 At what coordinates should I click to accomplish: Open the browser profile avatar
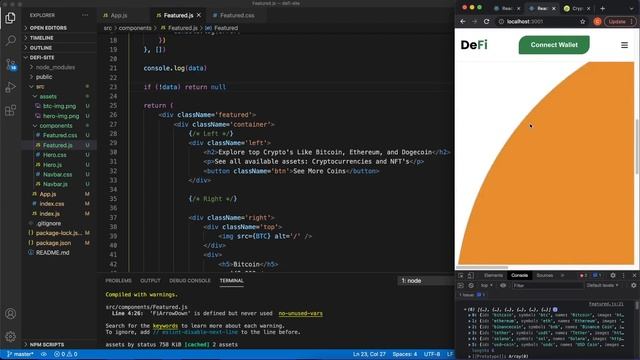point(598,22)
